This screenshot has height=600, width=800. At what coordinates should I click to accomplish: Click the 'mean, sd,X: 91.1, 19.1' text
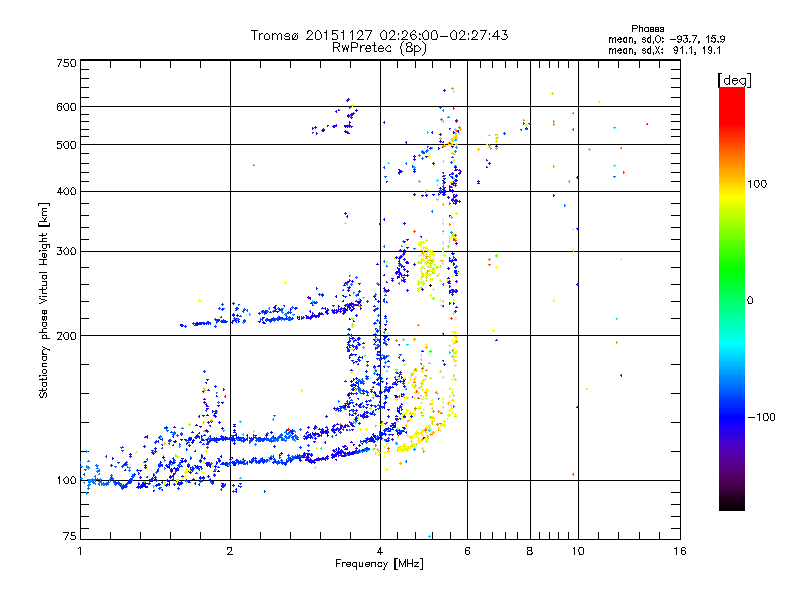coord(665,51)
